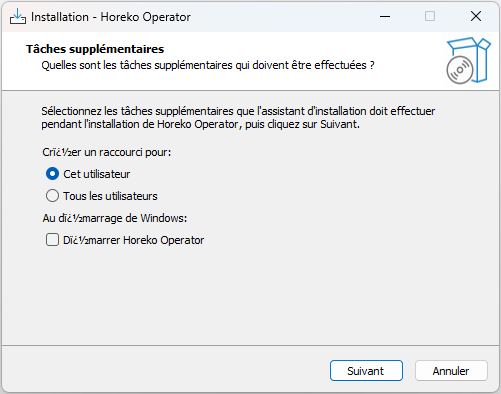Click the Annuler button
The image size is (501, 394).
pyautogui.click(x=451, y=370)
